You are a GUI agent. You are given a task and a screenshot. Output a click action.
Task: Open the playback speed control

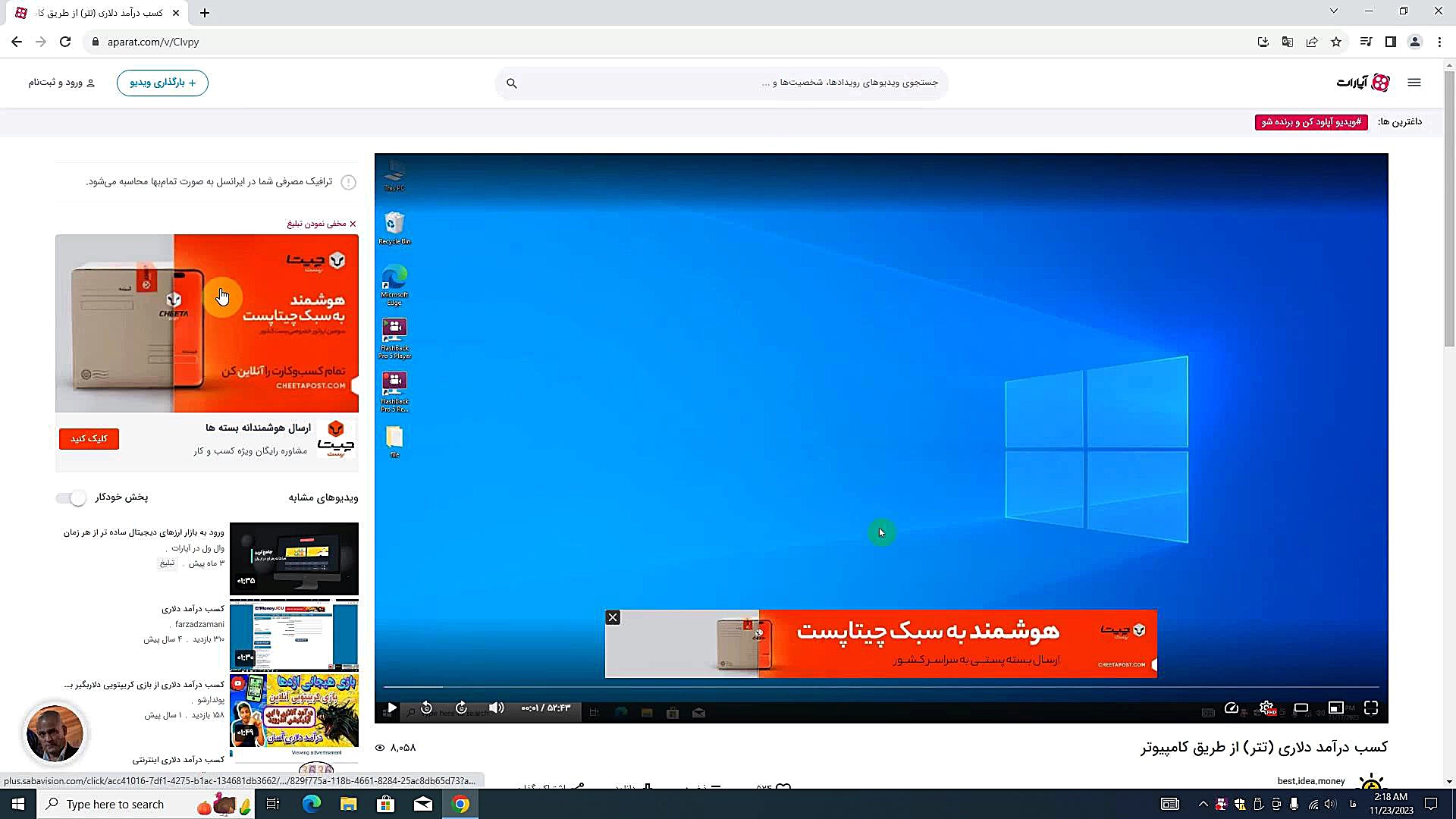1232,708
